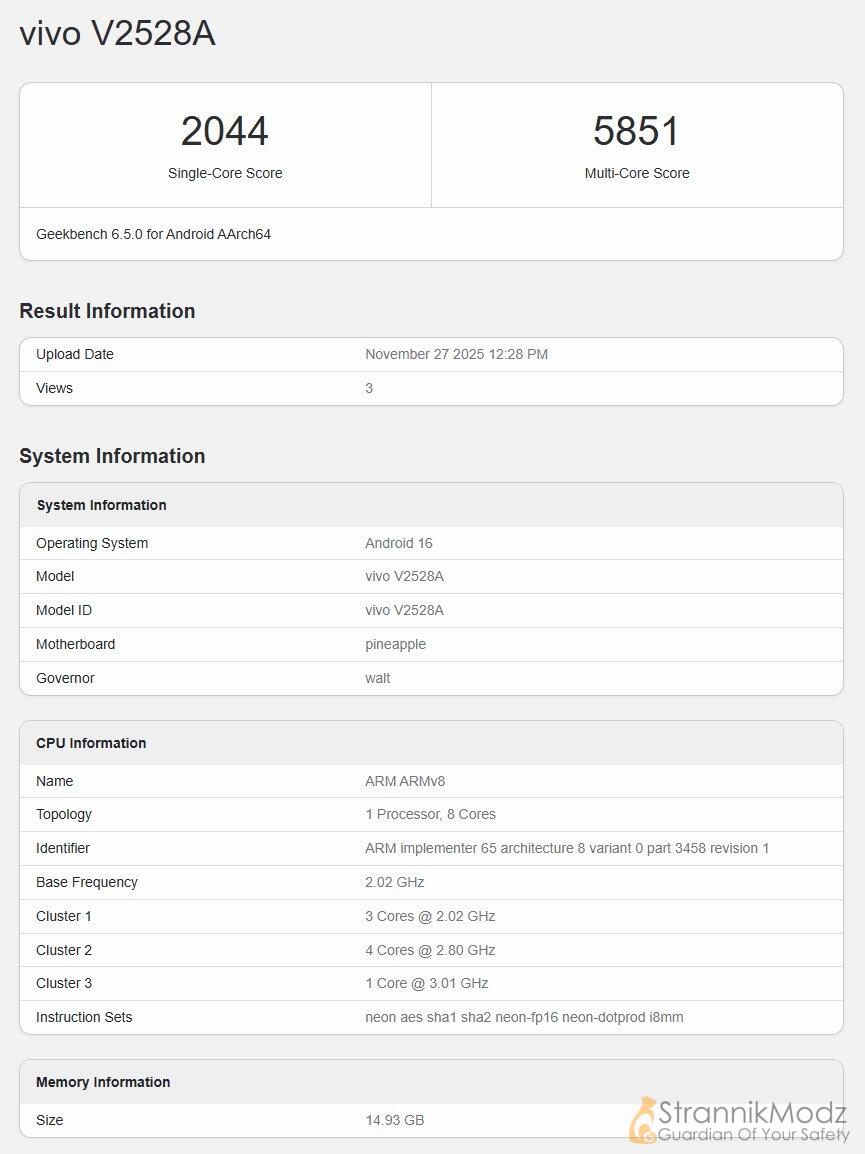Click the Multi-Core Score label
865x1154 pixels.
tap(636, 173)
